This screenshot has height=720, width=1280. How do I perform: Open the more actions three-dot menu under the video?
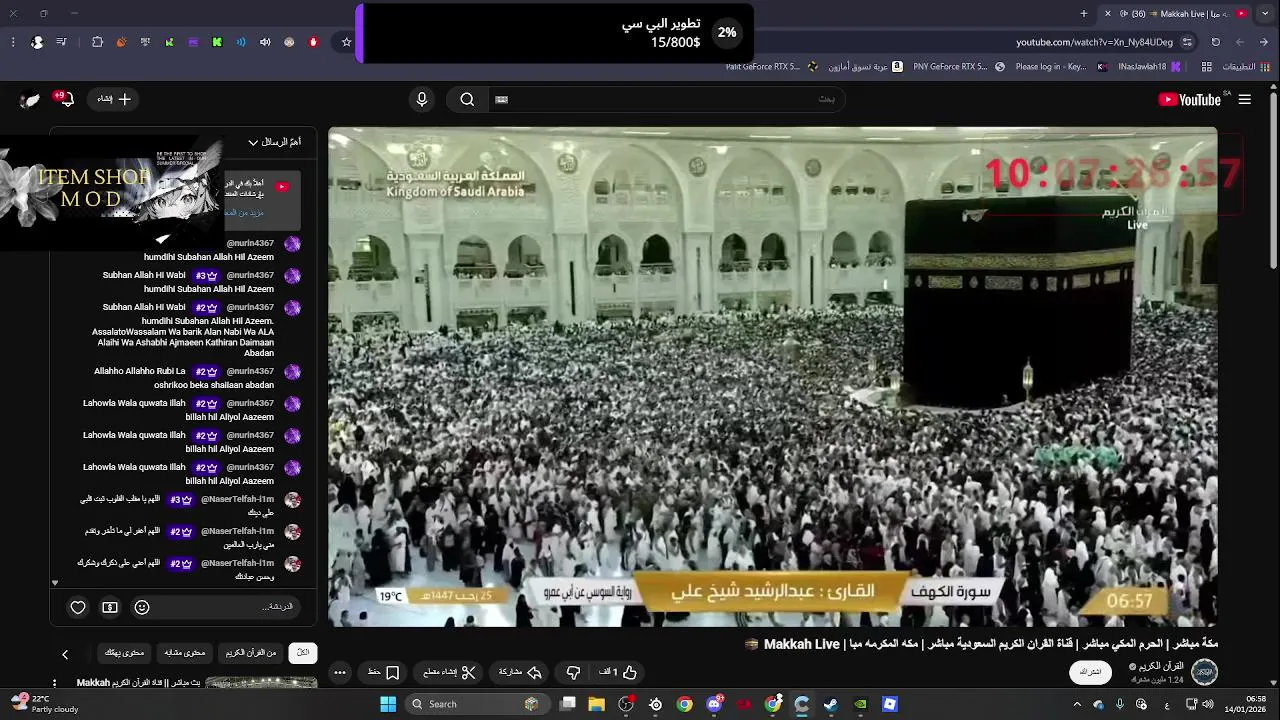coord(340,672)
